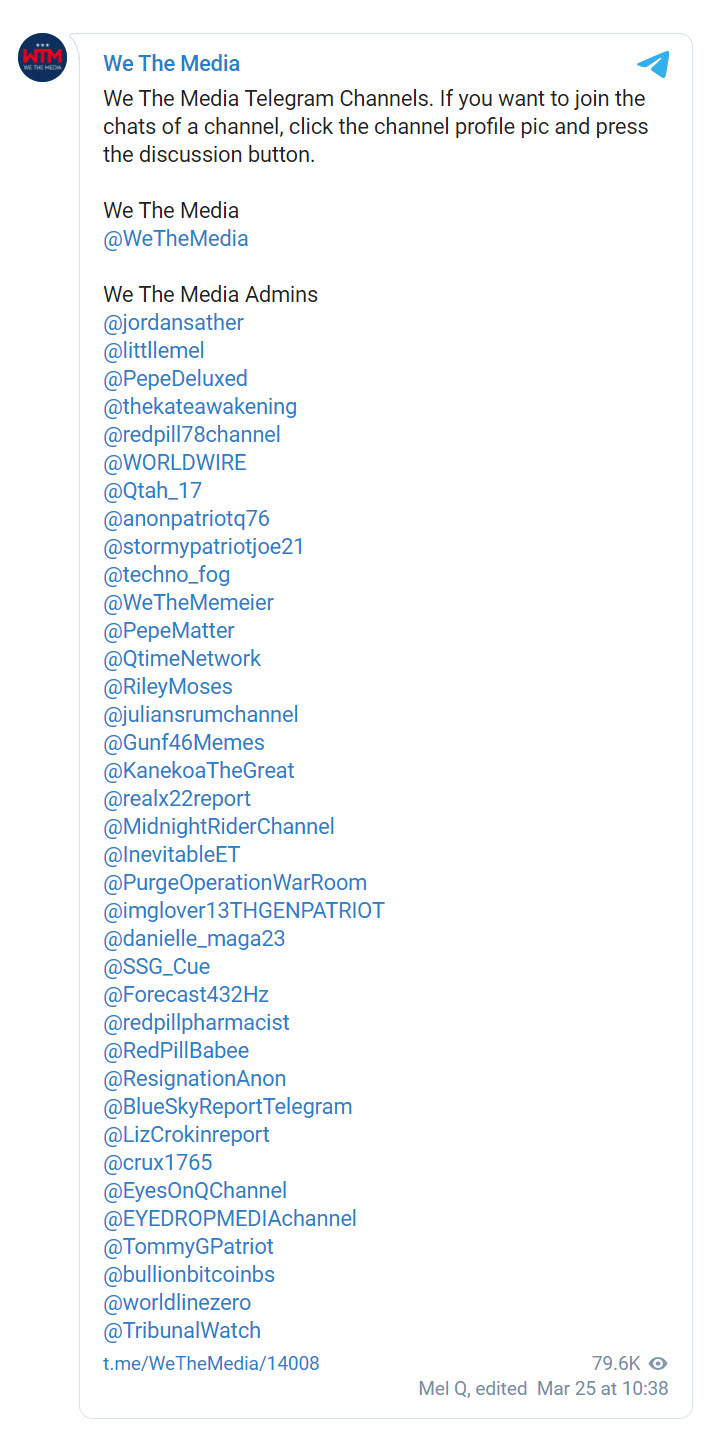Open the @LizCrokinreport link
The width and height of the screenshot is (717, 1445).
pos(186,1135)
